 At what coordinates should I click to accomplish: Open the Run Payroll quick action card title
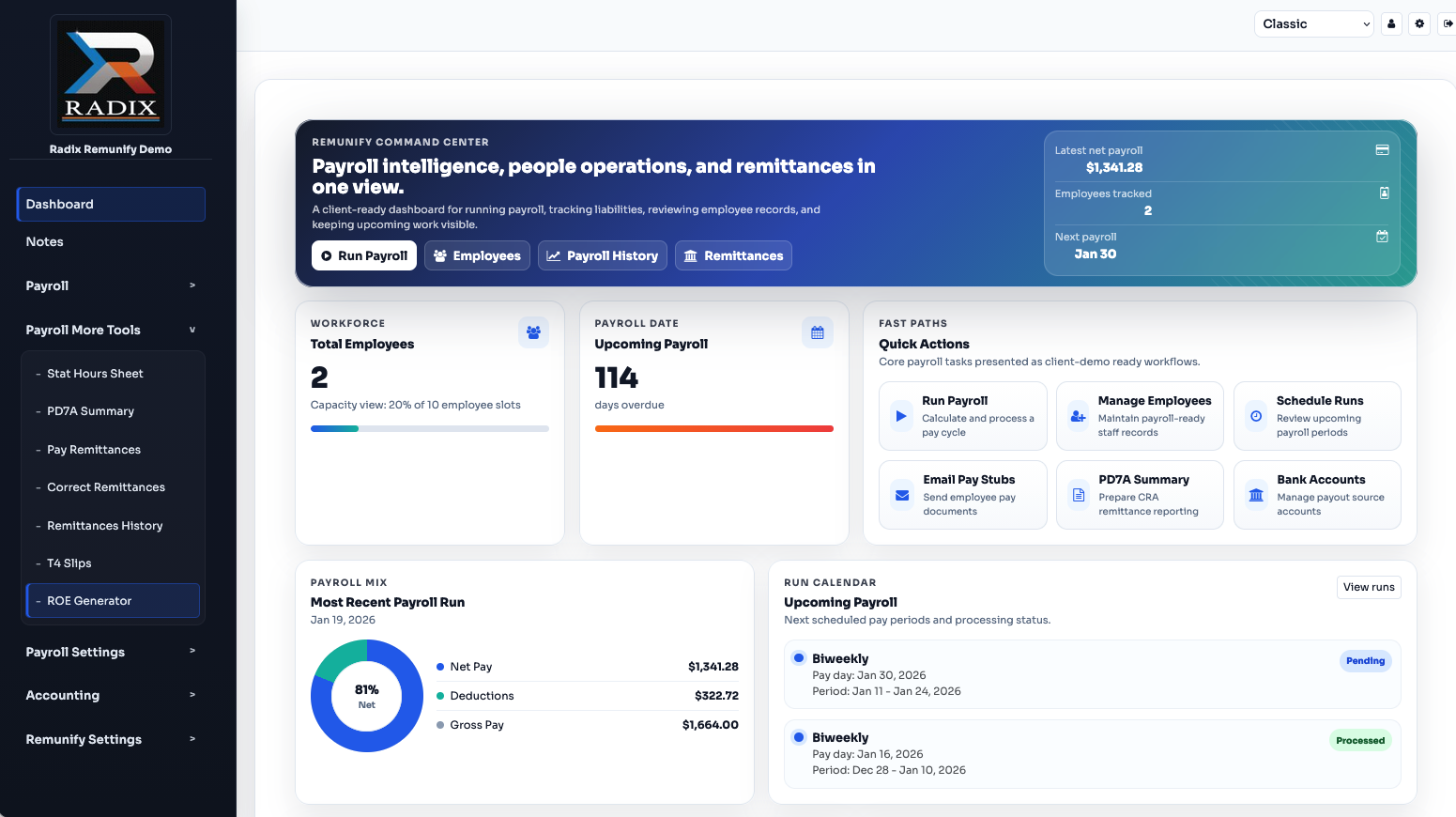coord(955,401)
